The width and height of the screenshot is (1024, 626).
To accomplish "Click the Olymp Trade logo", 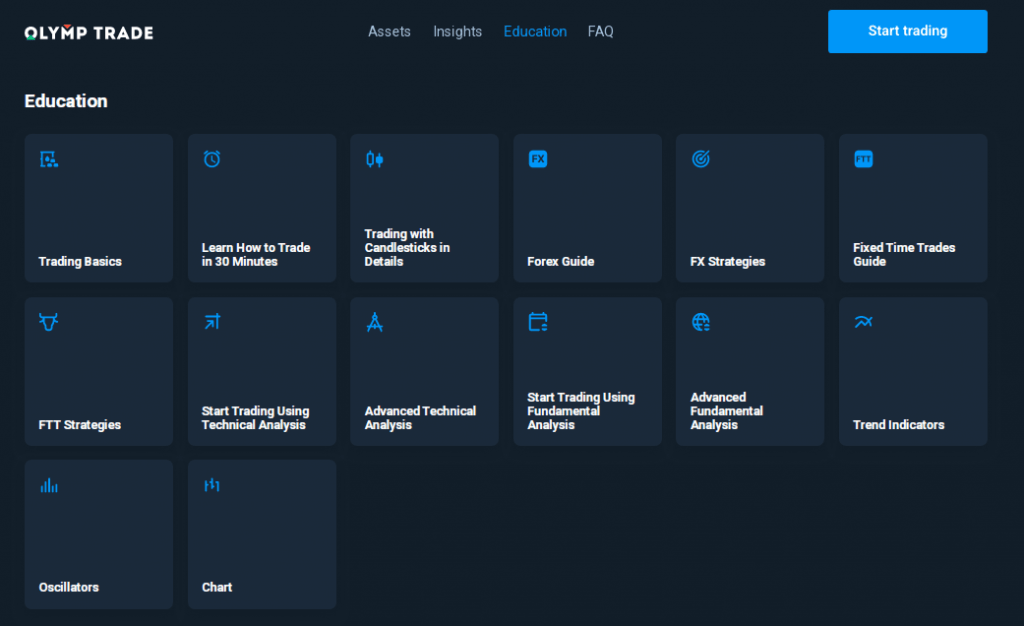I will pyautogui.click(x=89, y=33).
